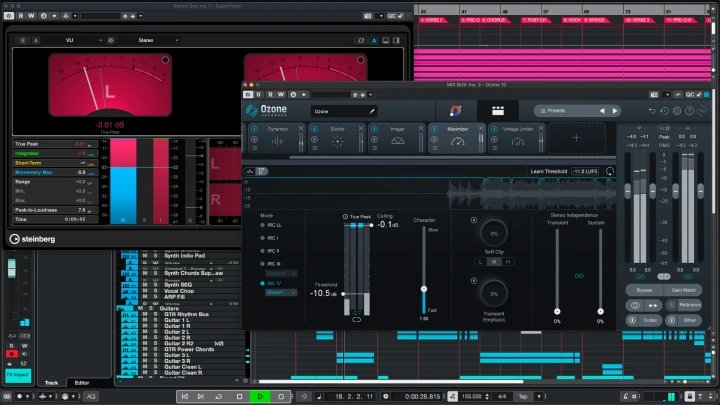Solo the Vocal Chop track
Viewport: 720px width, 405px height.
click(155, 291)
